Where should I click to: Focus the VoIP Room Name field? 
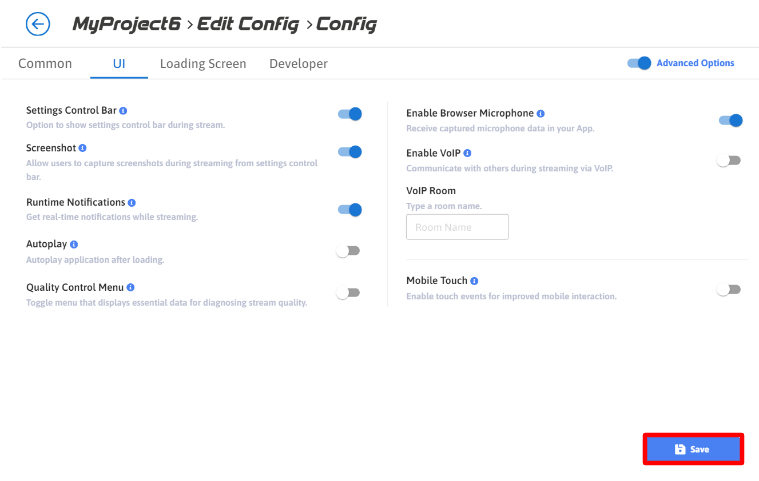point(457,227)
